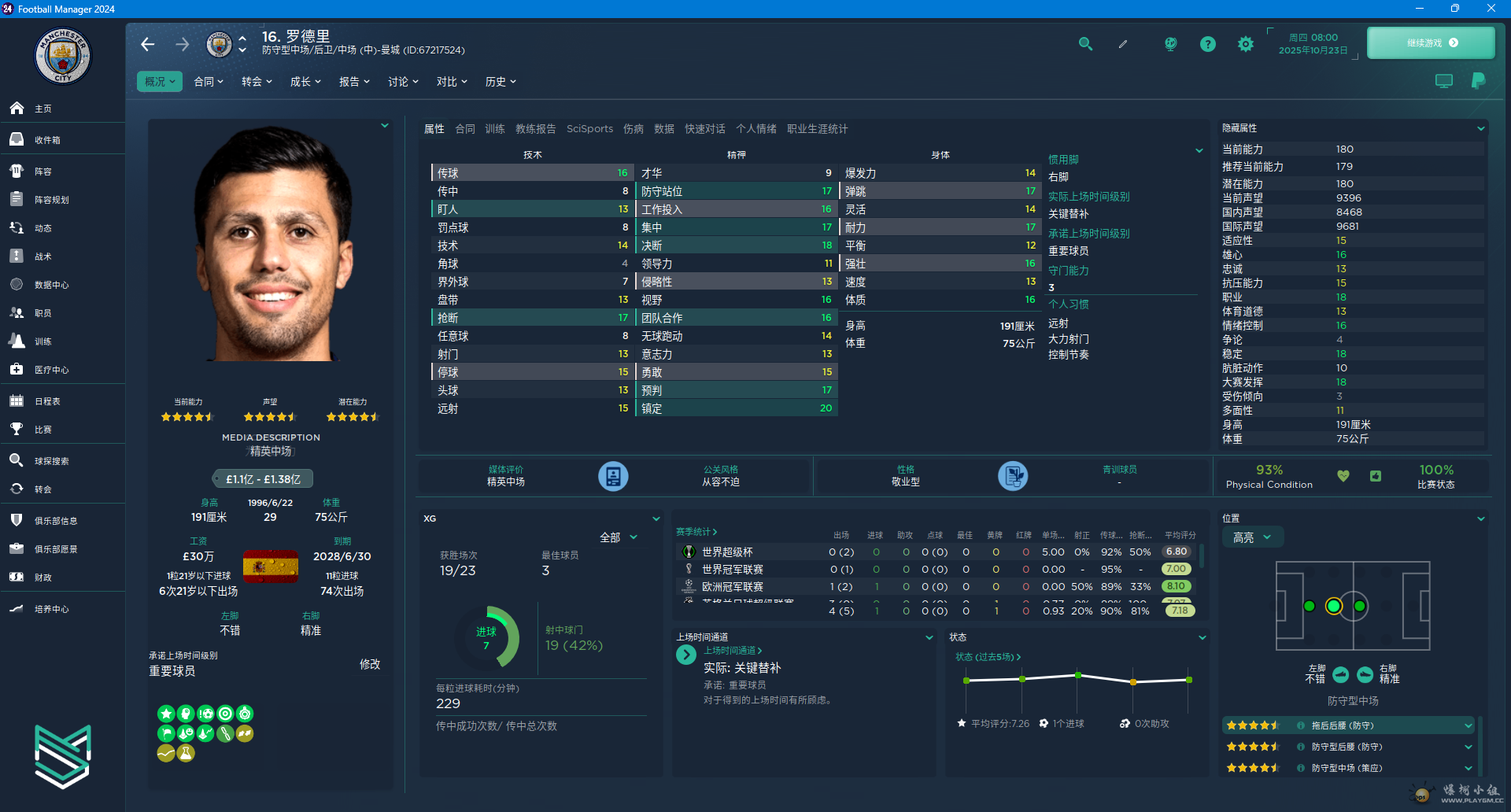
Task: Open the 成长 development dropdown menu
Action: pos(305,81)
